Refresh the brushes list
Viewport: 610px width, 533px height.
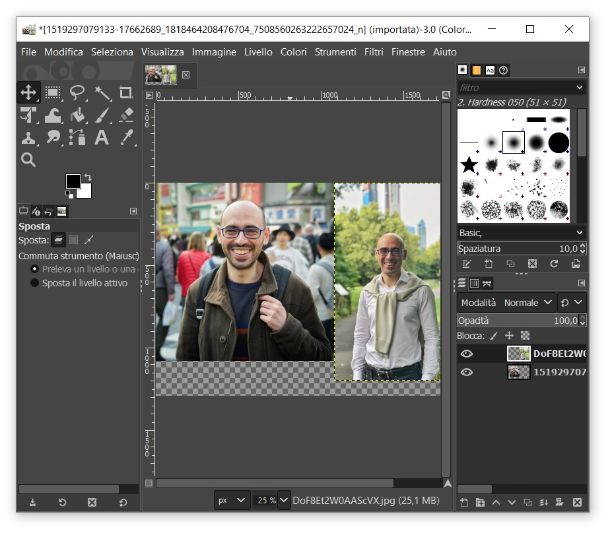coord(554,264)
